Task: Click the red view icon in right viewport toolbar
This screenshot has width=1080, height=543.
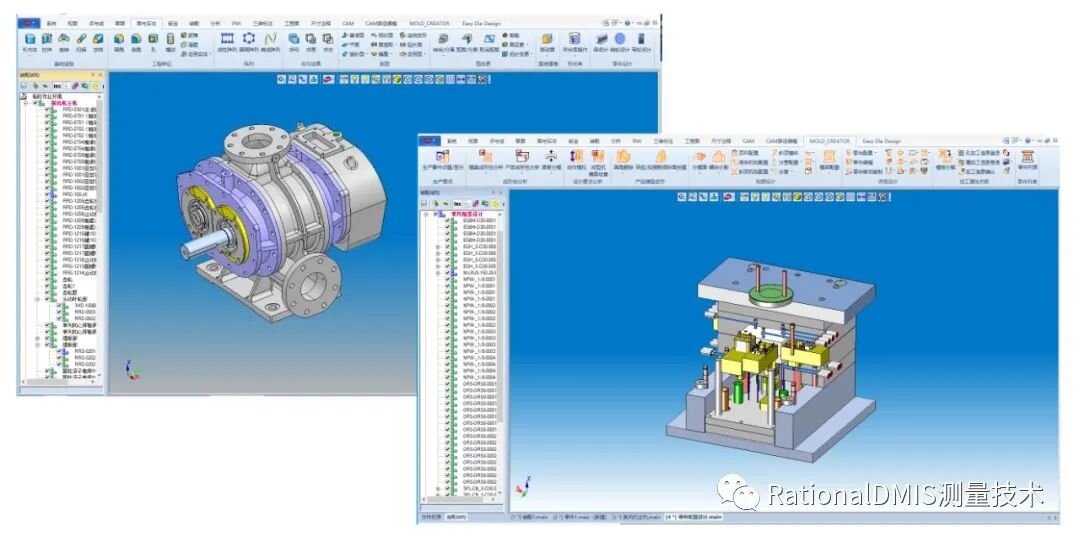Action: point(729,197)
